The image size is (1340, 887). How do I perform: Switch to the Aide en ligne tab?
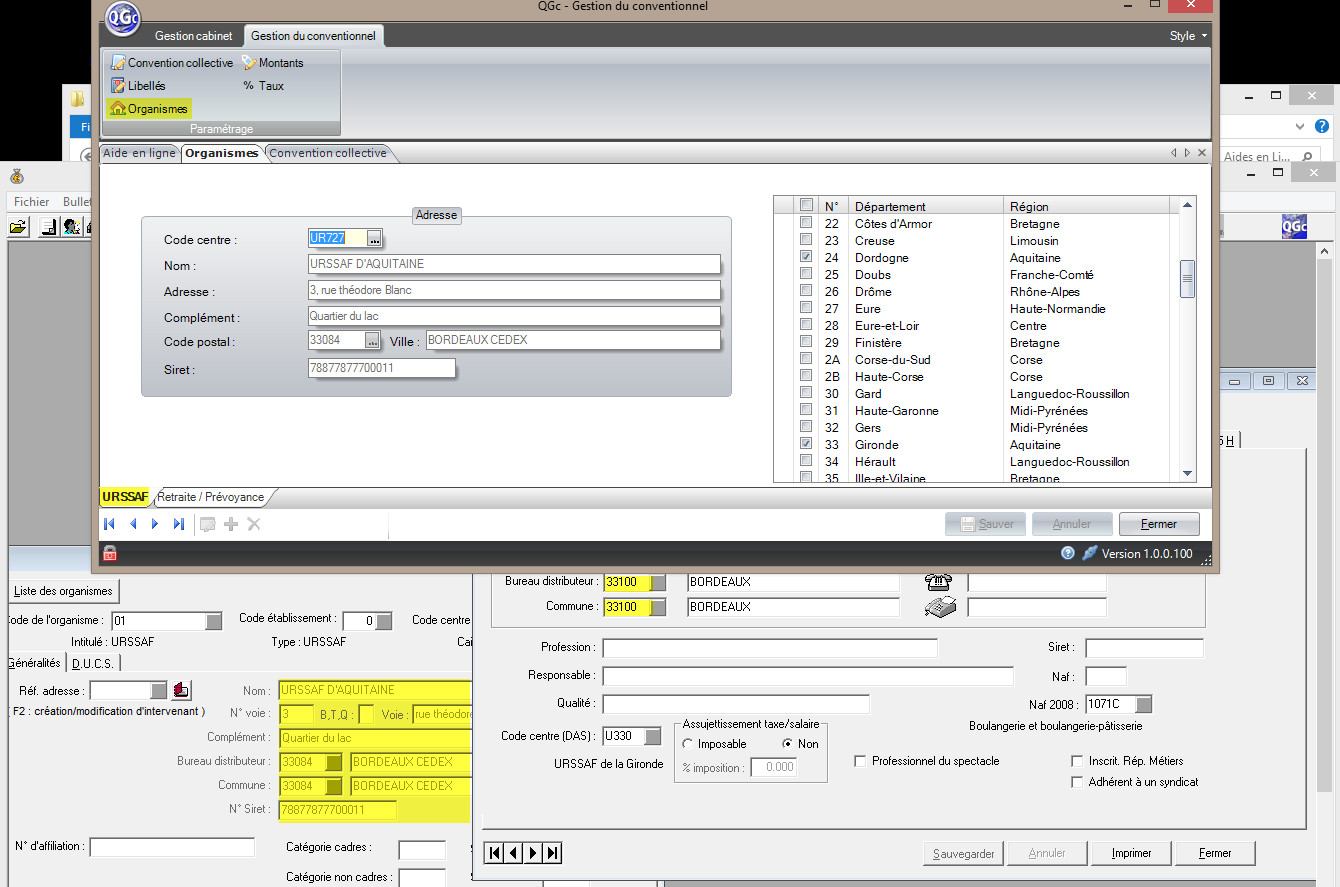click(x=139, y=153)
